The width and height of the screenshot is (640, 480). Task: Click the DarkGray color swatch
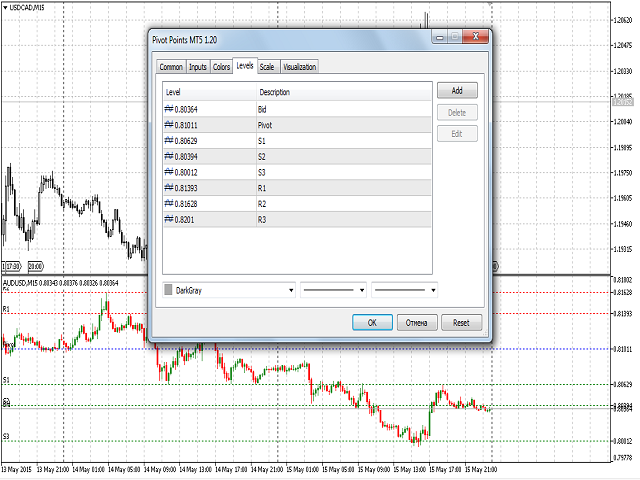pos(168,290)
